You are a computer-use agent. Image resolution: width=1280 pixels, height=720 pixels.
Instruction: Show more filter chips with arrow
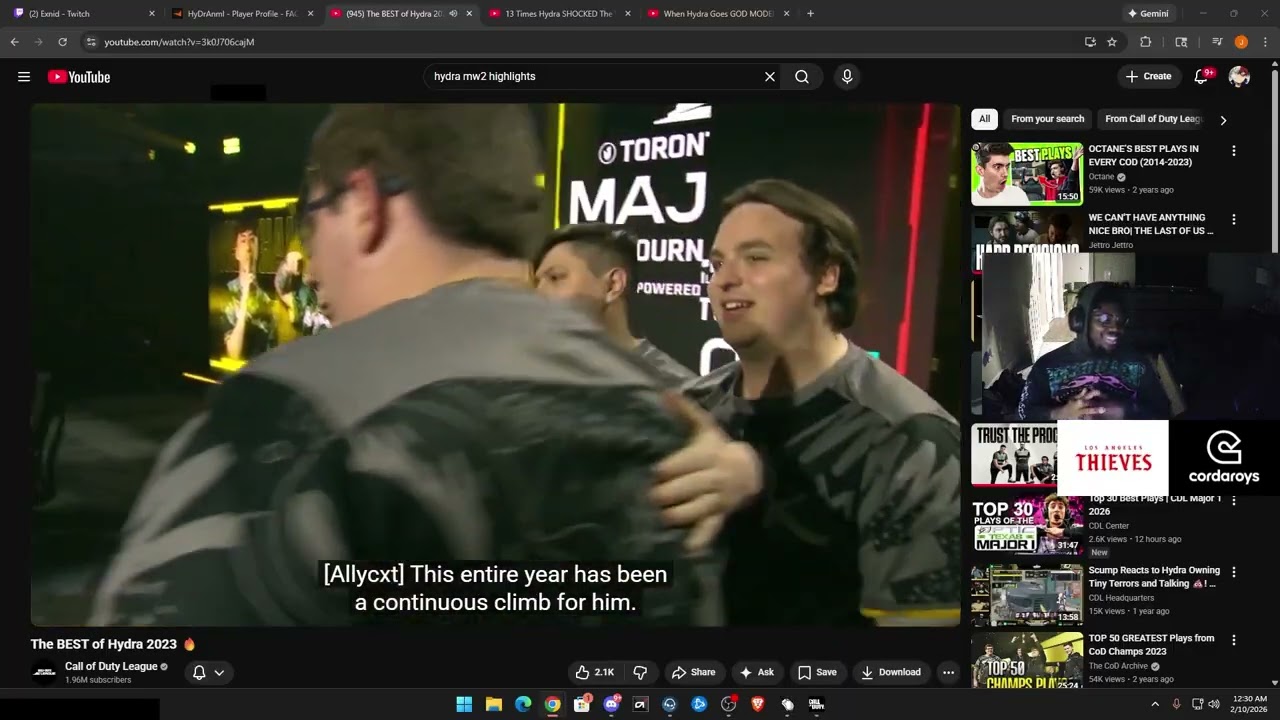click(x=1223, y=120)
